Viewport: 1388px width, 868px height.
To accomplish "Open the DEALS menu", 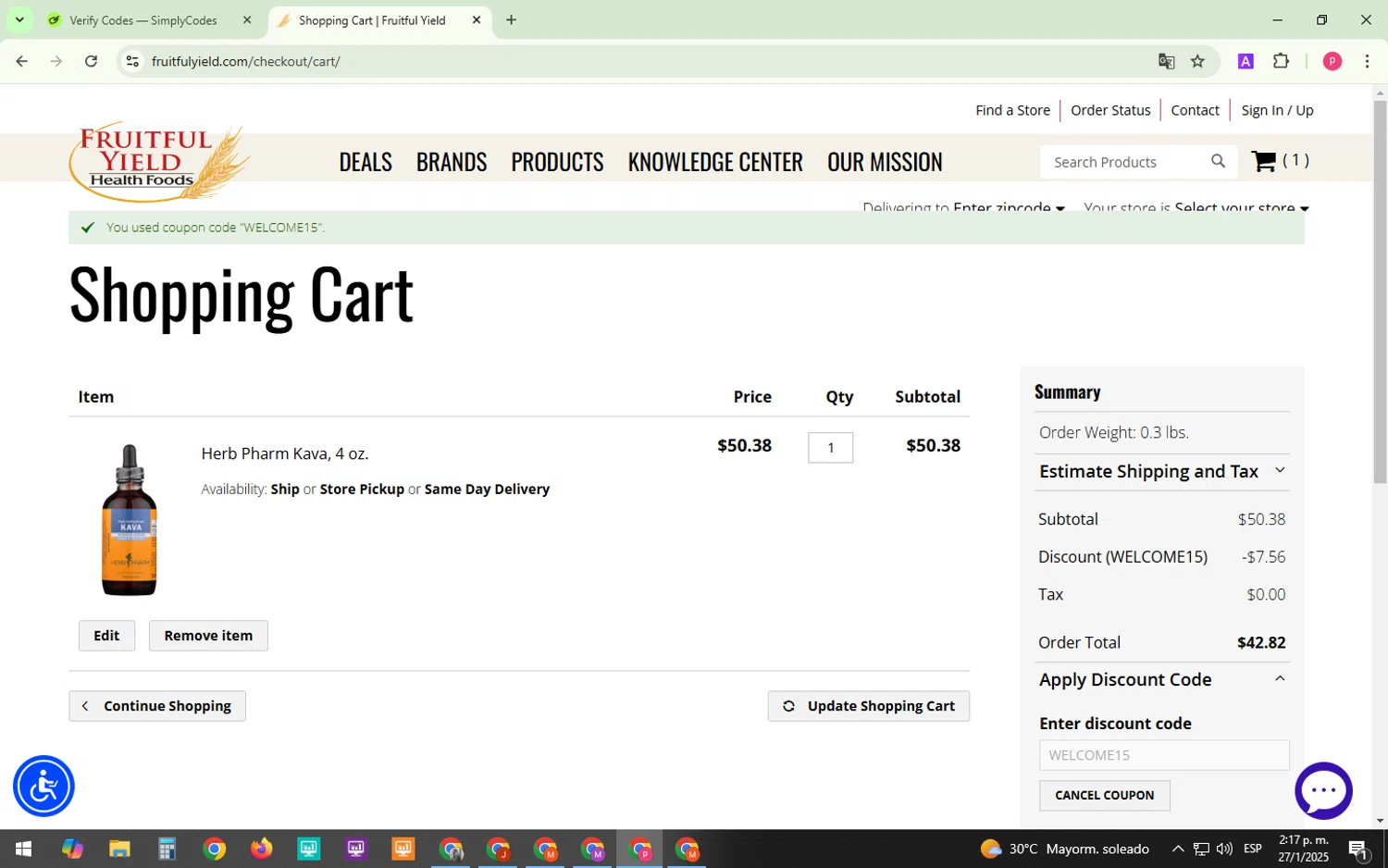I will coord(366,162).
